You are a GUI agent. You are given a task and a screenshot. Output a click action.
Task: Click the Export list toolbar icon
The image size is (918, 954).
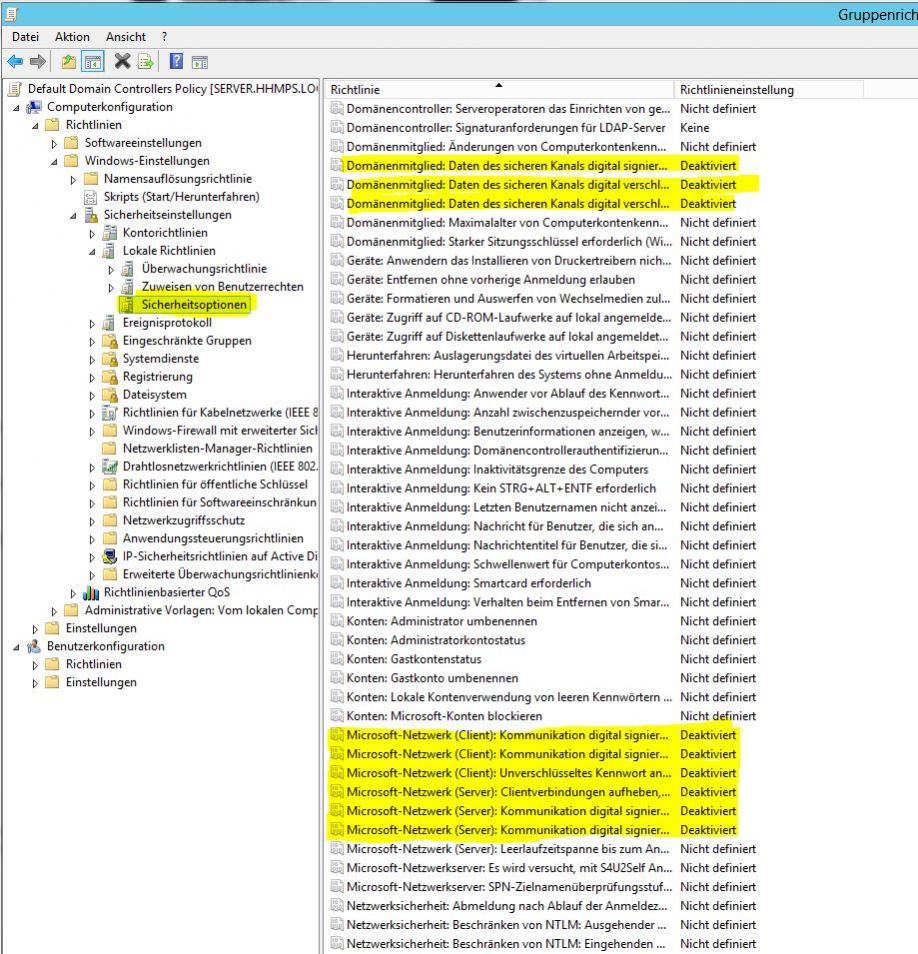click(x=146, y=61)
